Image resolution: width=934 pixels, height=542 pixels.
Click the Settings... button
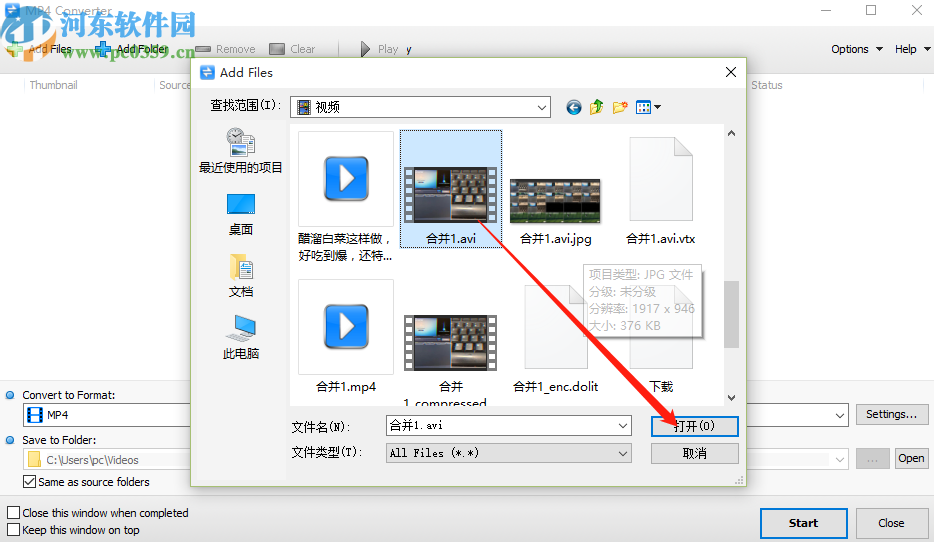tap(892, 415)
